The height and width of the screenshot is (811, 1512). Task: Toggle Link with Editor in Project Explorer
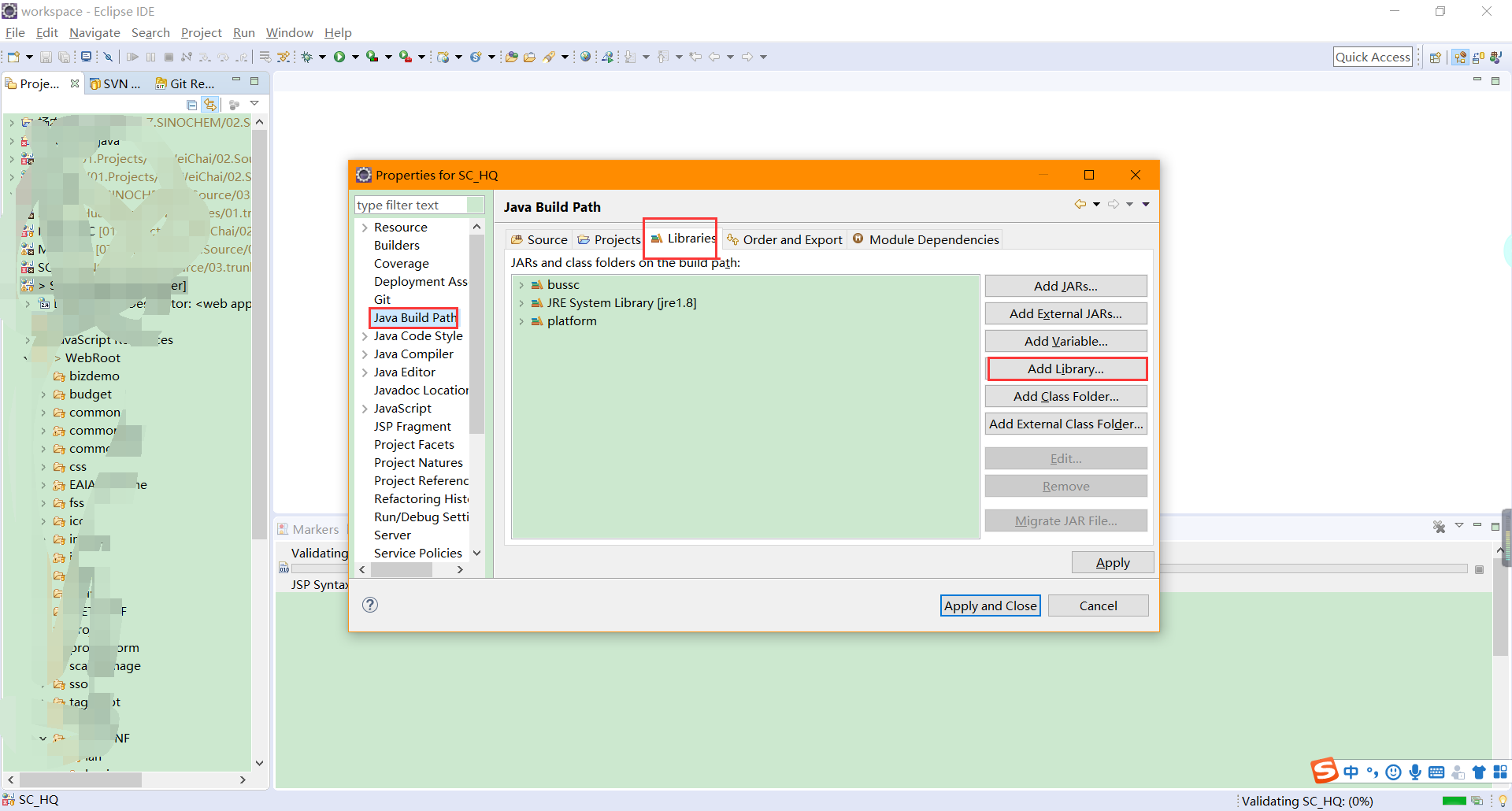pos(209,104)
